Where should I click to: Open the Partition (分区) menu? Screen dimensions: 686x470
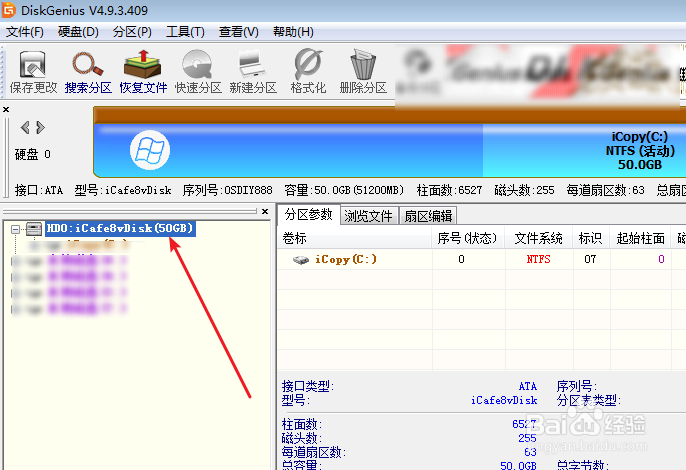tap(132, 32)
